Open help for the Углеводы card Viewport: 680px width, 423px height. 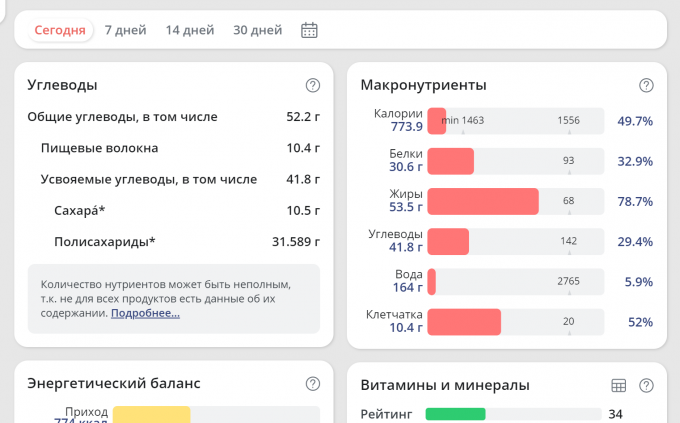click(x=313, y=85)
